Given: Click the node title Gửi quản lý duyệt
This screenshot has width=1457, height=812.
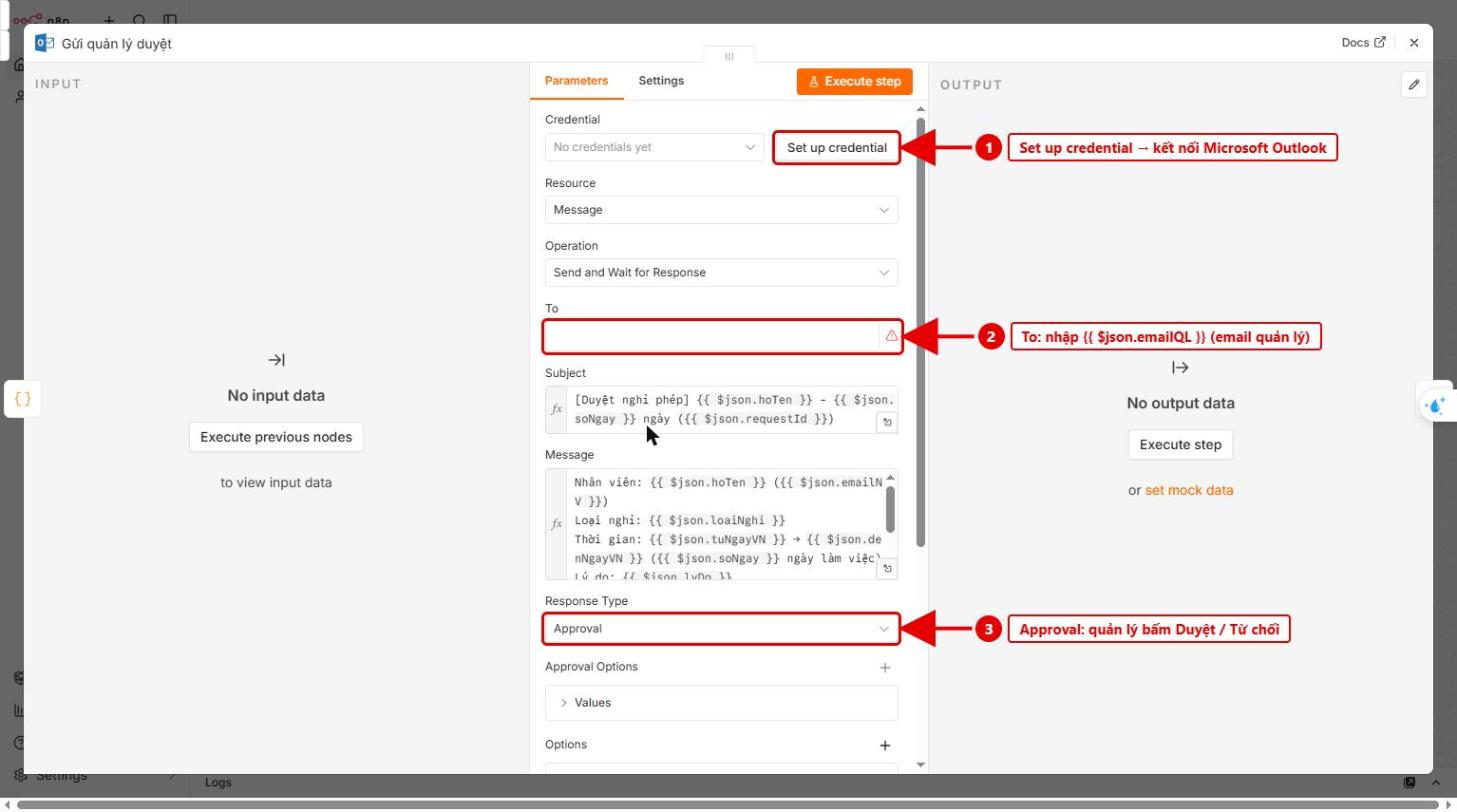Looking at the screenshot, I should [x=117, y=43].
